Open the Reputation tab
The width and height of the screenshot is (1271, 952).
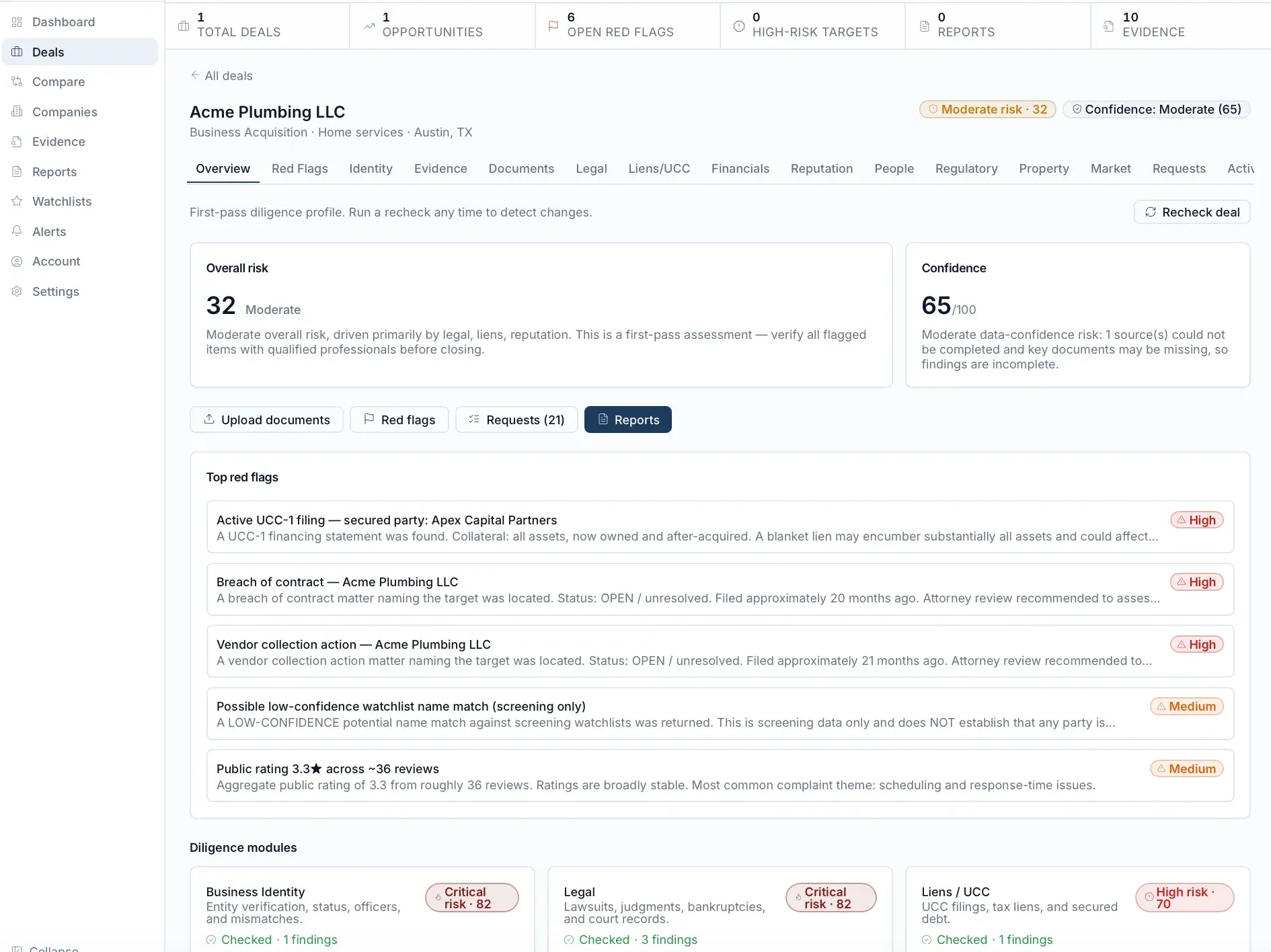[x=822, y=169]
